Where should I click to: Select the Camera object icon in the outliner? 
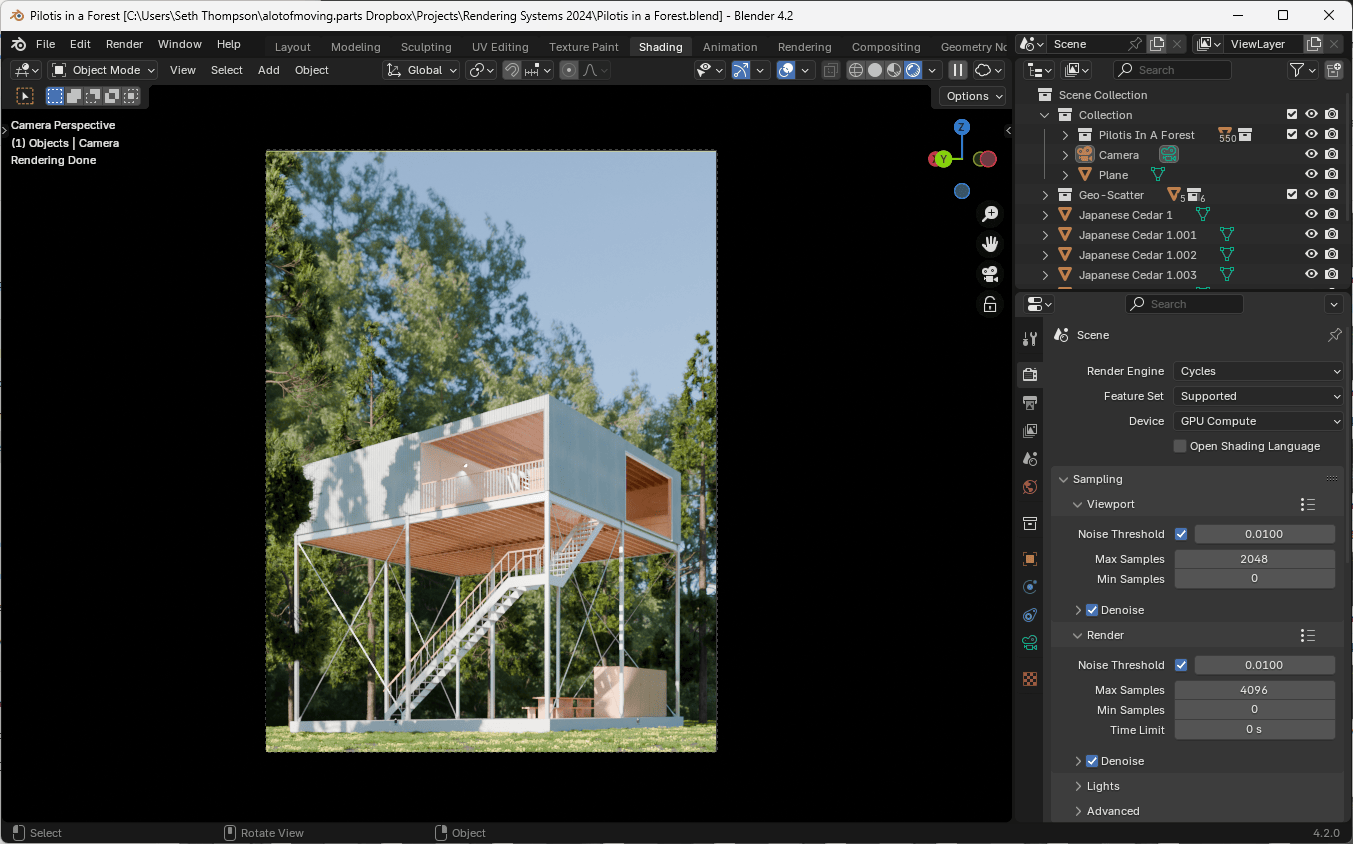1085,154
